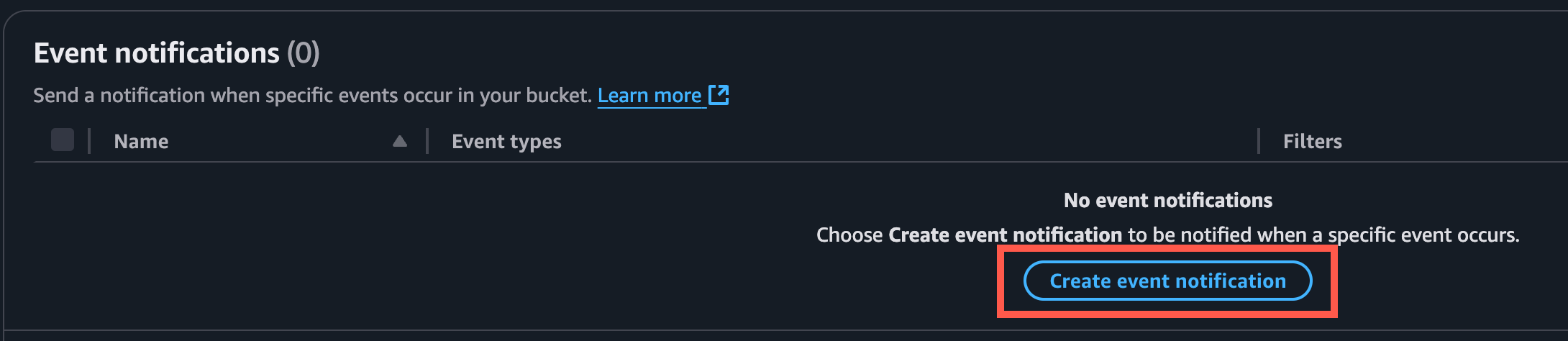Click the "No event notifications" empty-state title
The width and height of the screenshot is (1568, 341).
(x=1167, y=200)
